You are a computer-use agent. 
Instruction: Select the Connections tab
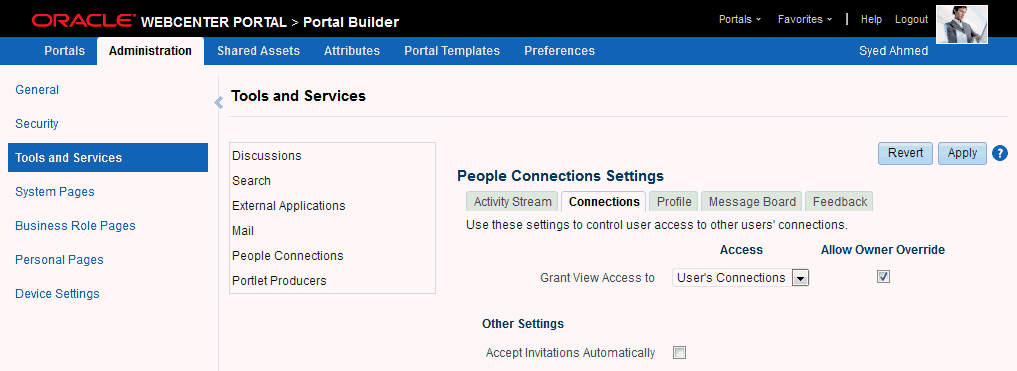pos(604,202)
